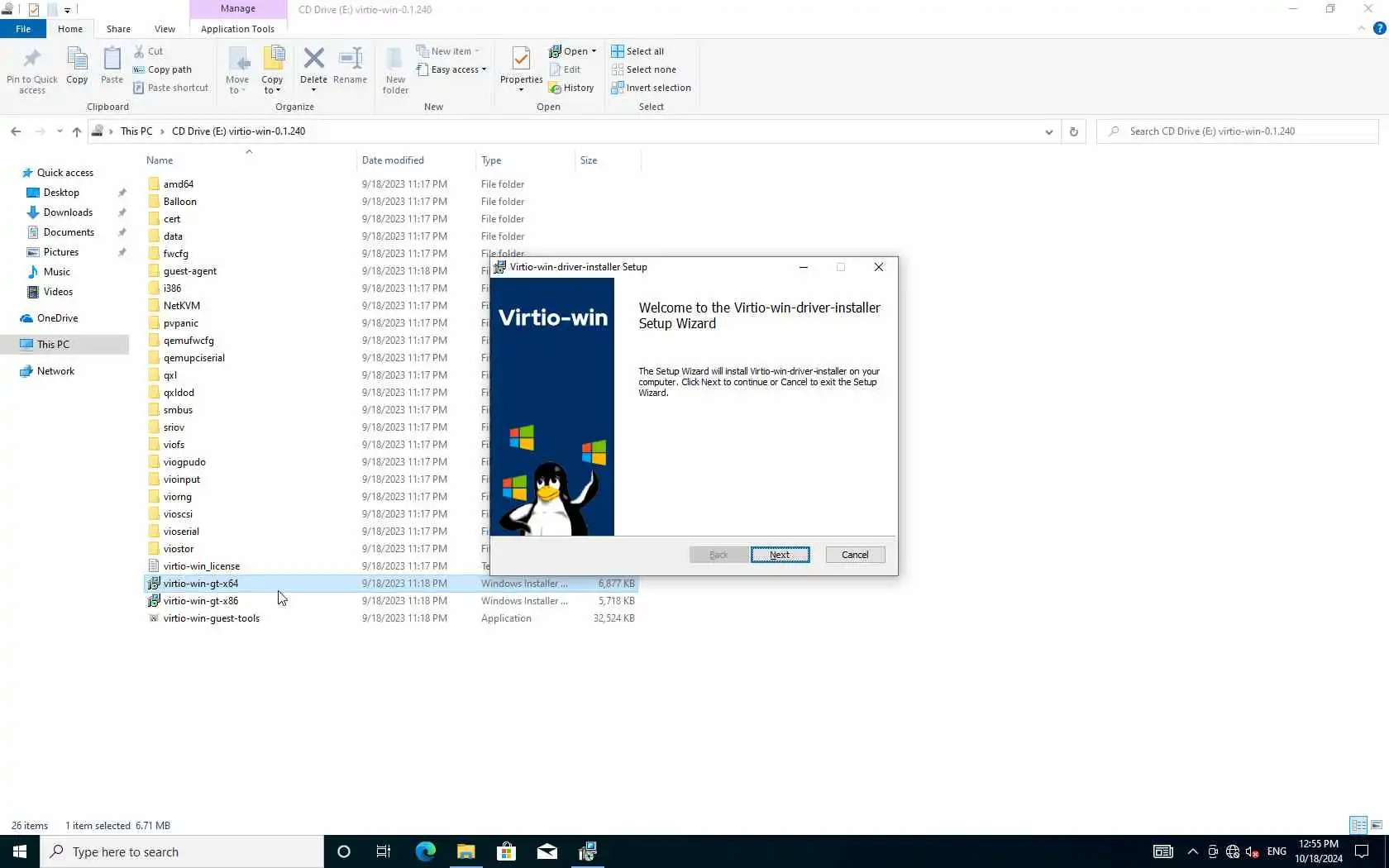The width and height of the screenshot is (1389, 868).
Task: Open the recent locations dropdown
Action: coord(60,131)
